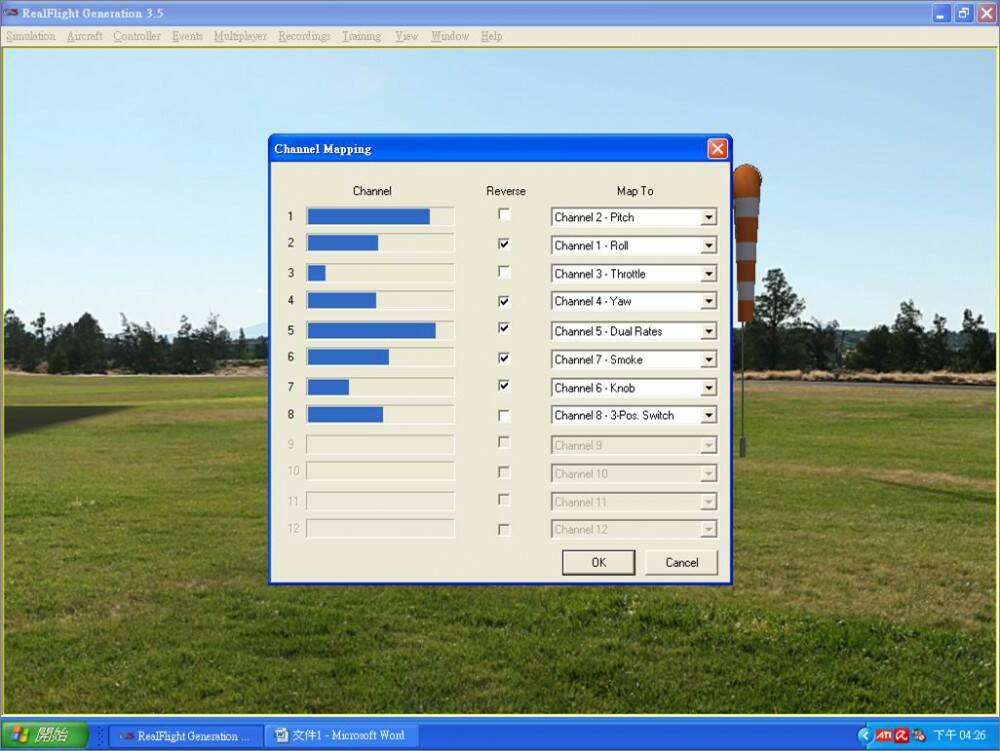Uncheck Reverse for channel 5
The width and height of the screenshot is (1000, 751).
click(x=504, y=328)
